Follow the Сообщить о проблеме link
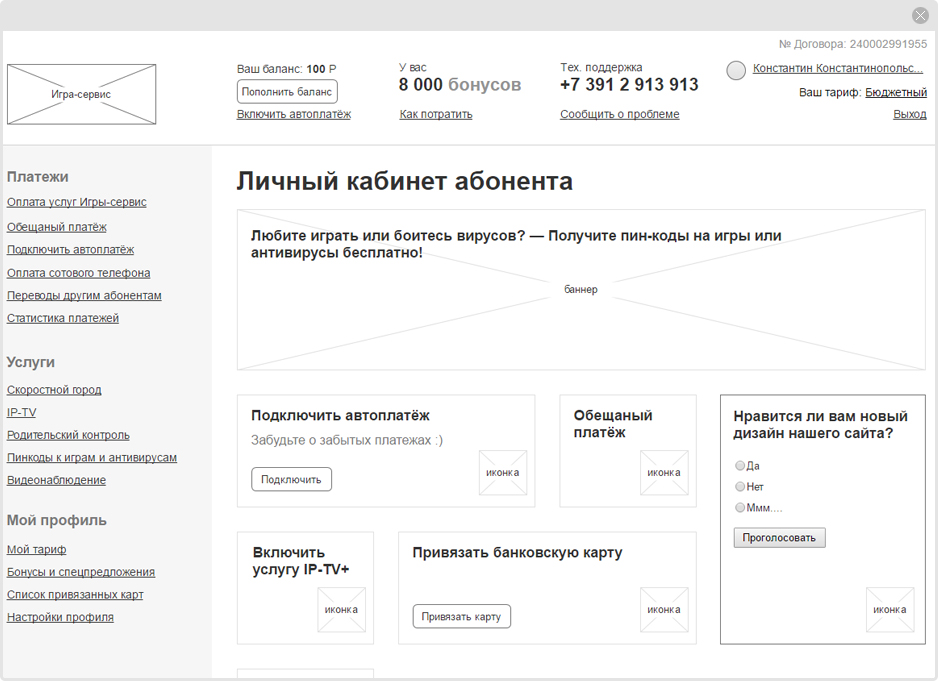The image size is (938, 681). [x=619, y=115]
